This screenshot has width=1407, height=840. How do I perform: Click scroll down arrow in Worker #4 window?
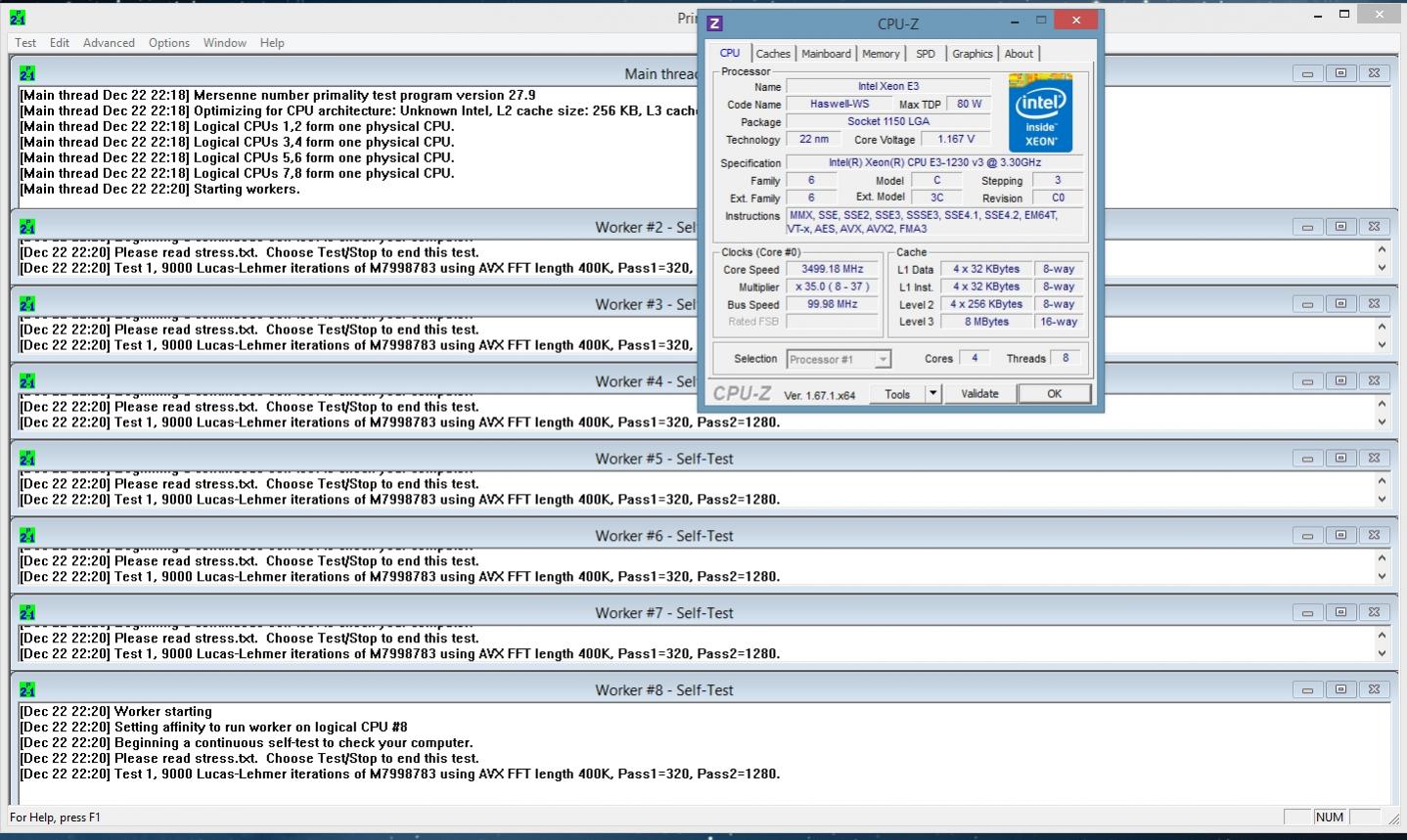pos(1382,422)
